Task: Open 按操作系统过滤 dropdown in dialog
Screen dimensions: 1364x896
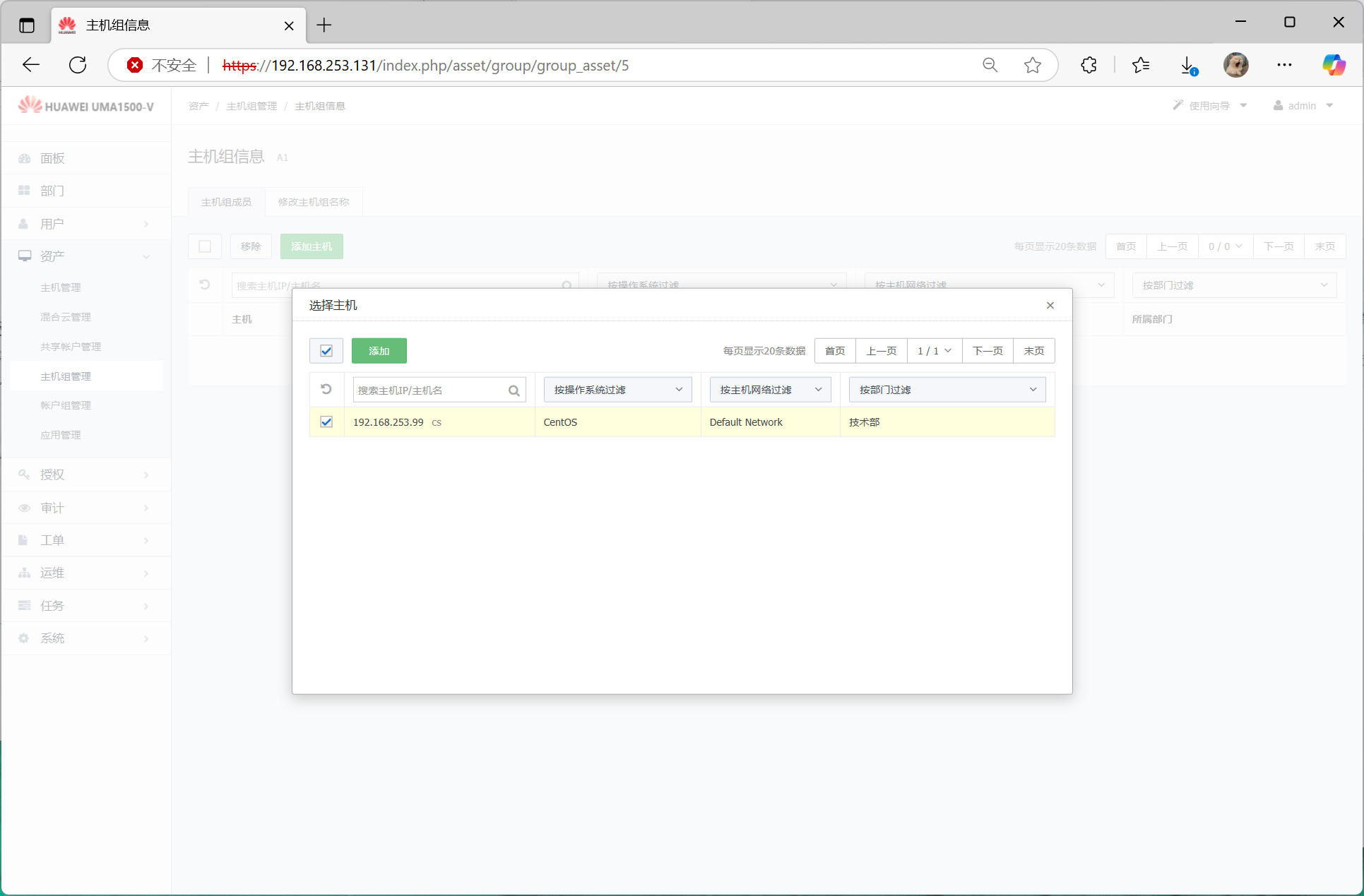Action: pyautogui.click(x=617, y=390)
